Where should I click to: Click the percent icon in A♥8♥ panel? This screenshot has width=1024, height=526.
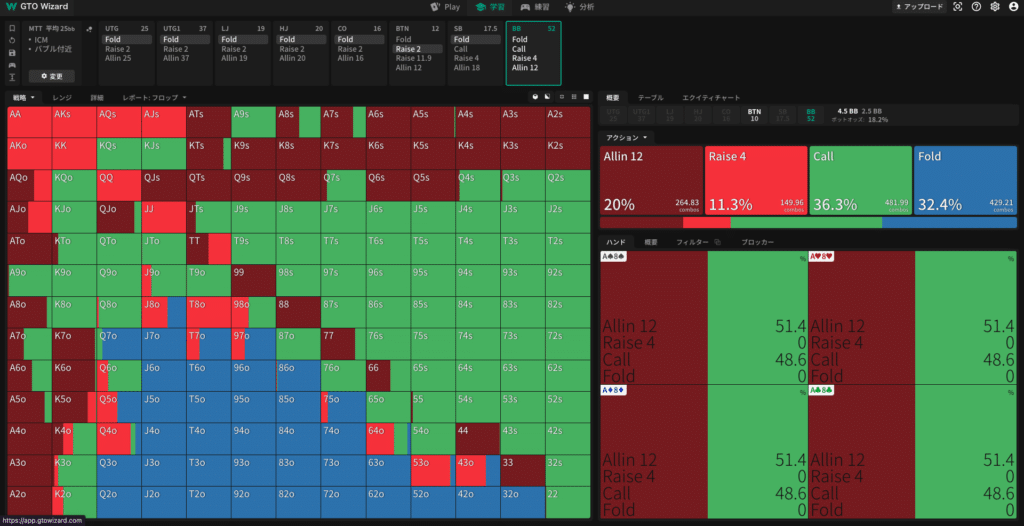tap(1011, 259)
